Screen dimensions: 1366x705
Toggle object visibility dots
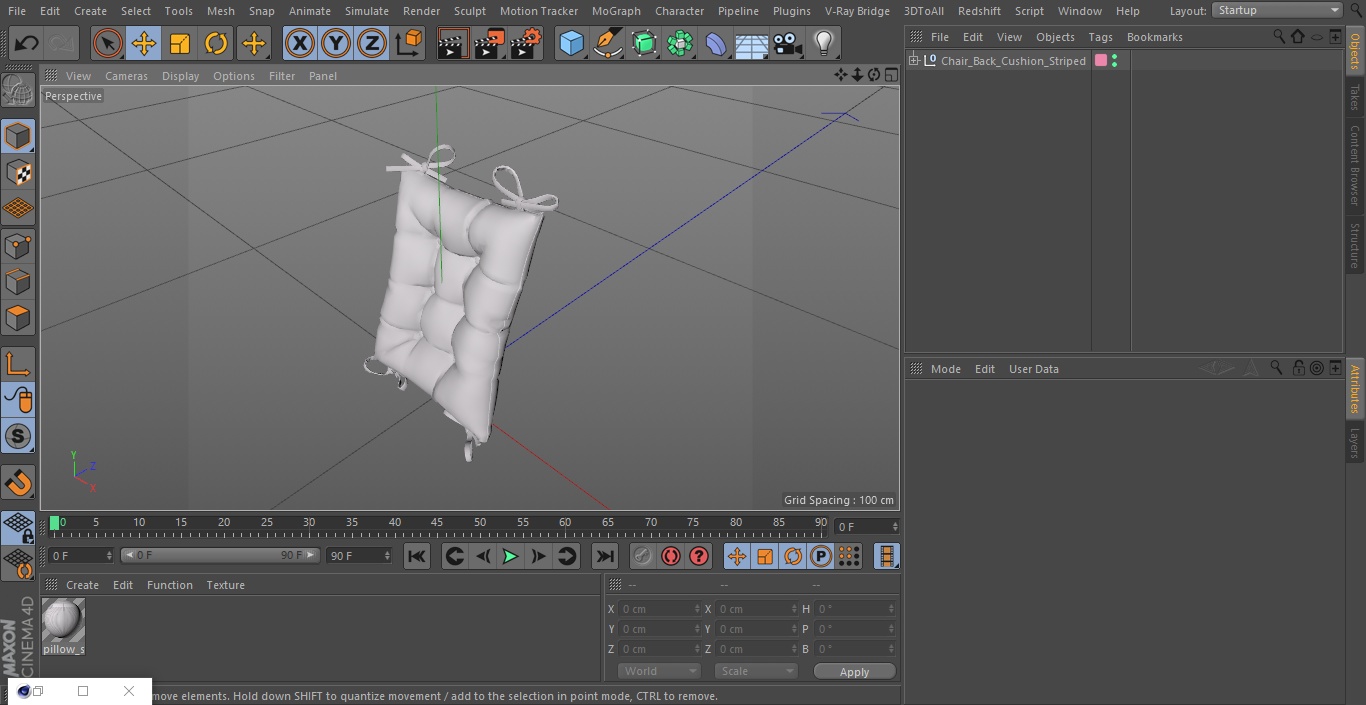(1115, 61)
